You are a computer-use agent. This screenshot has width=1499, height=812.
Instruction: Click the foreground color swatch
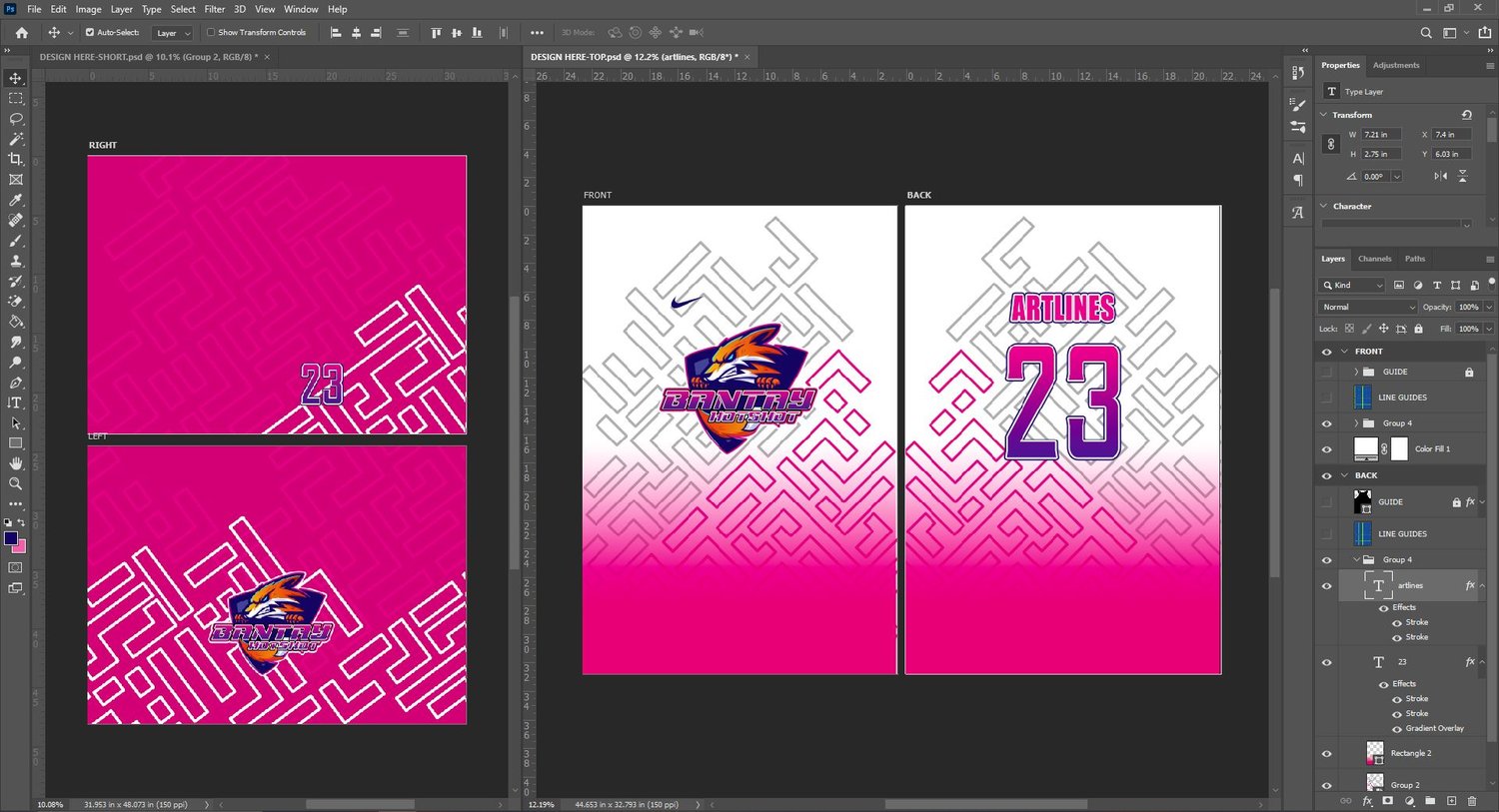pyautogui.click(x=11, y=538)
